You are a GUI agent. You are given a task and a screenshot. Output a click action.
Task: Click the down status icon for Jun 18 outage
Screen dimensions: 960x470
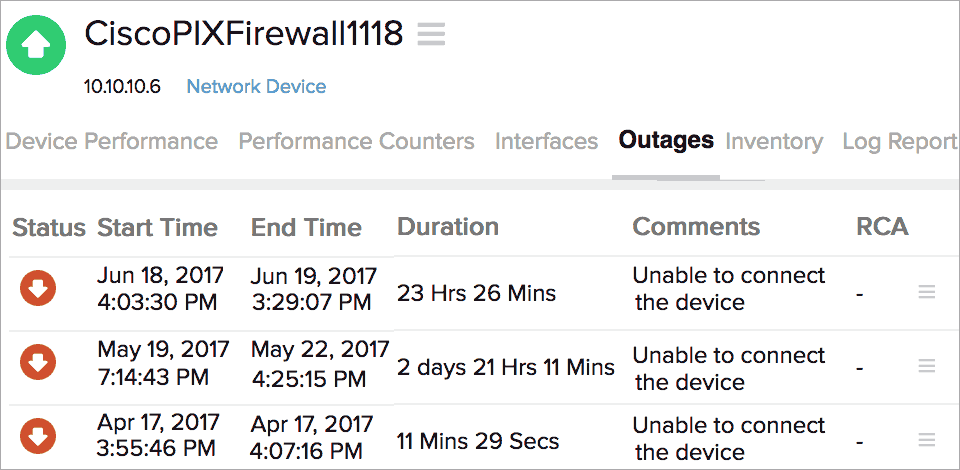click(38, 288)
